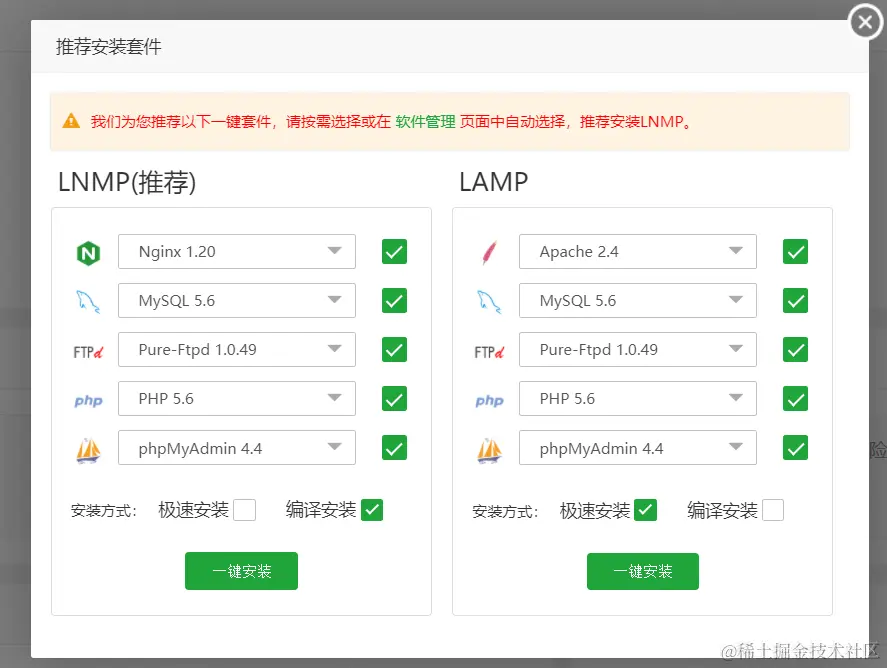
Task: Click the FTPd icon in LAMP panel
Action: tap(489, 352)
